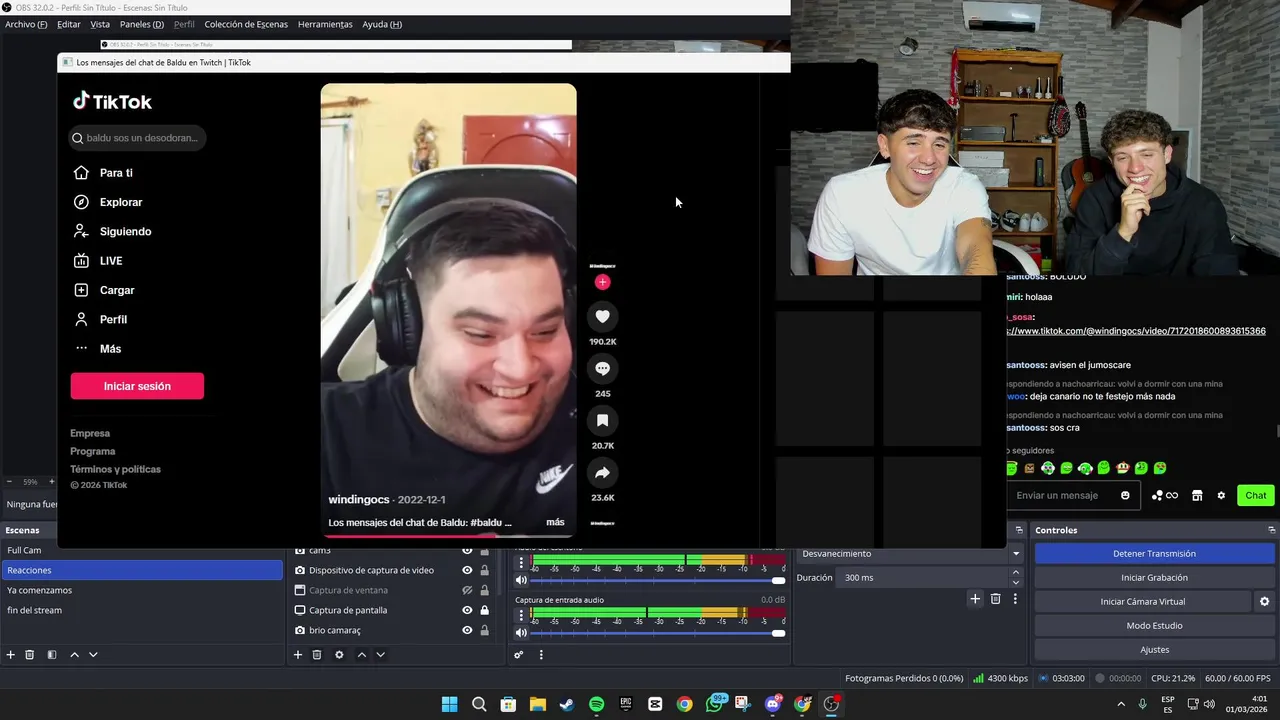
Task: Share the TikTok video with the arrow icon
Action: point(602,473)
